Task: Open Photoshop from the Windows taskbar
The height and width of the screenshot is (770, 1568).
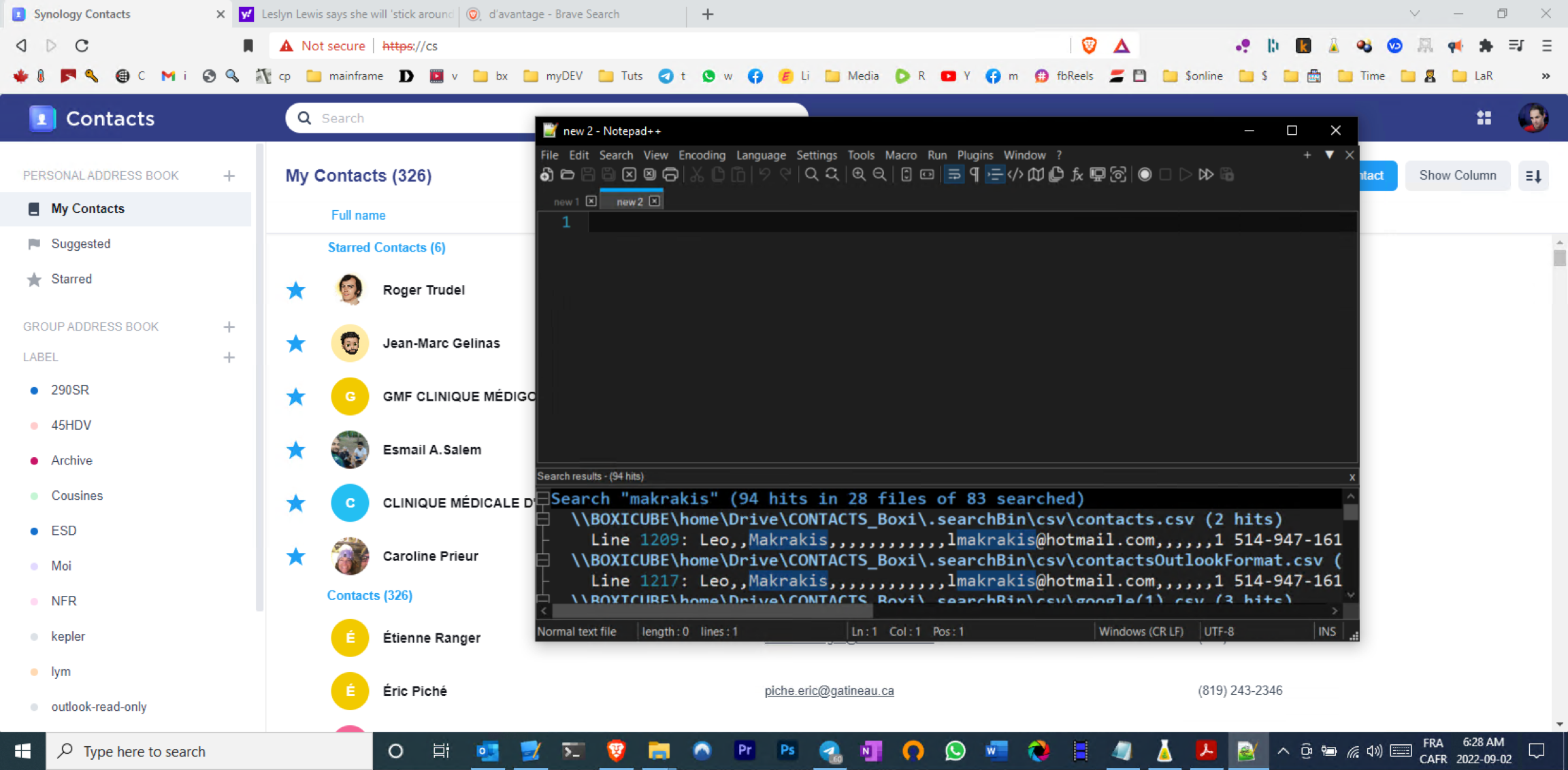Action: click(x=787, y=751)
